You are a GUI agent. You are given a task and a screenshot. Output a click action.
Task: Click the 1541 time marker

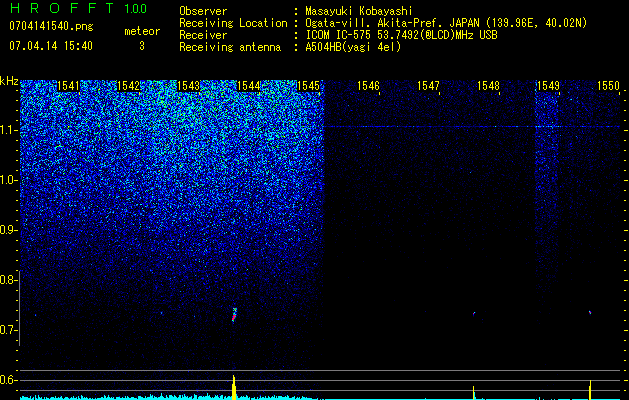point(69,86)
